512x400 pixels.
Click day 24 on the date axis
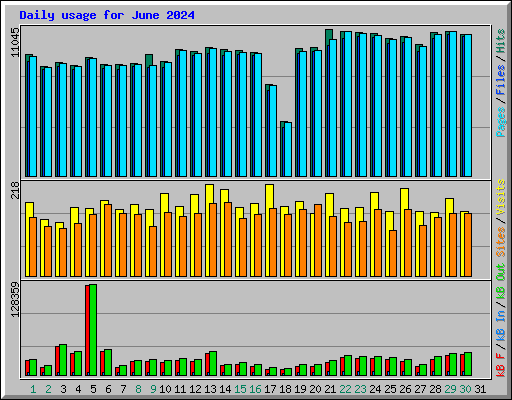tap(375, 389)
